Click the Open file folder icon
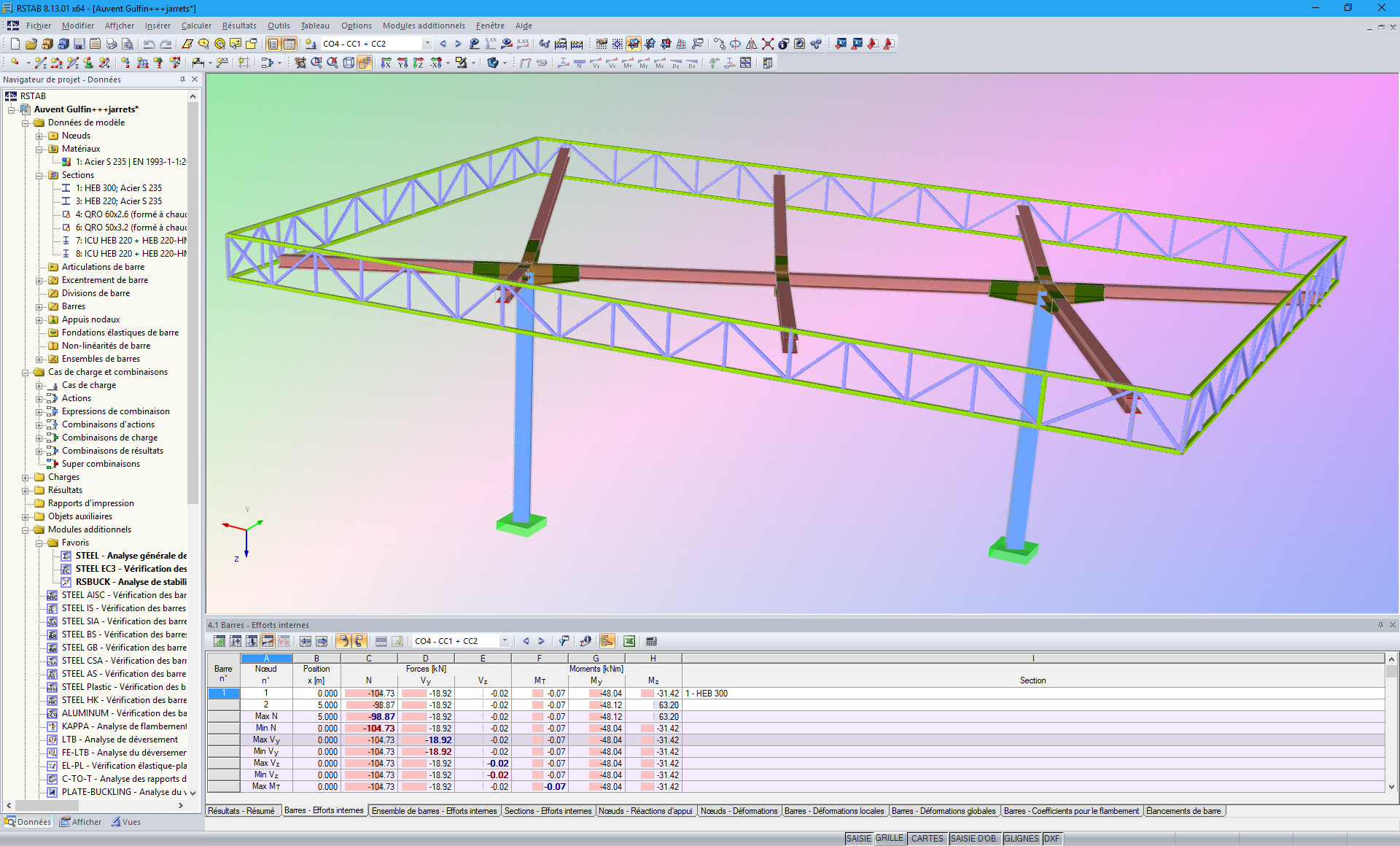 [31, 44]
